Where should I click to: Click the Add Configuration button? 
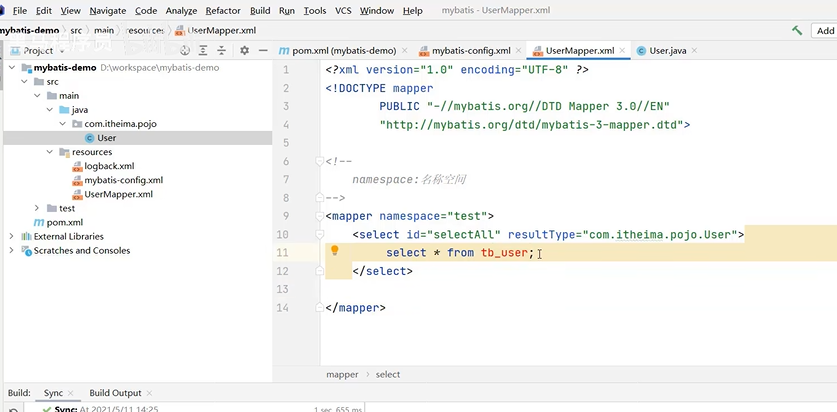click(x=825, y=31)
